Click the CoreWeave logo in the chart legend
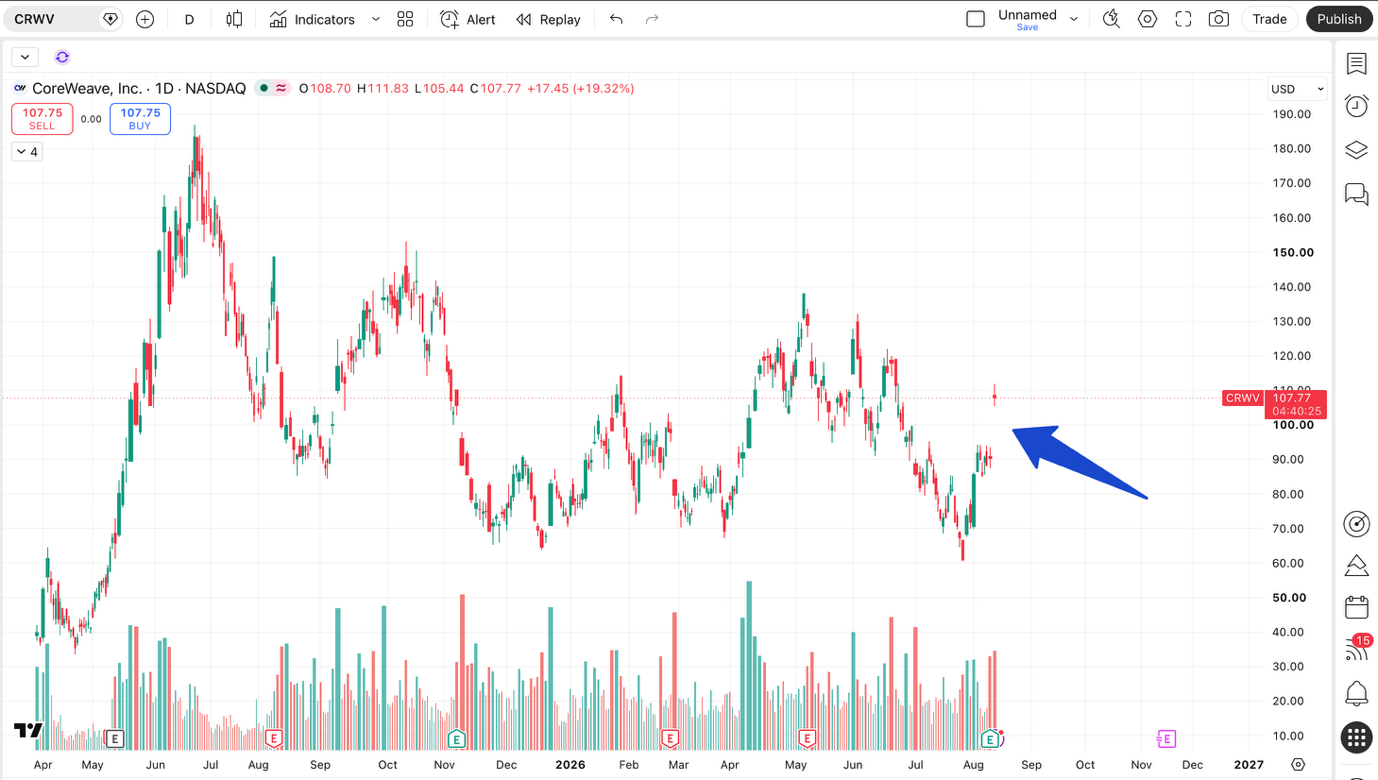Image resolution: width=1378 pixels, height=780 pixels. coord(20,88)
